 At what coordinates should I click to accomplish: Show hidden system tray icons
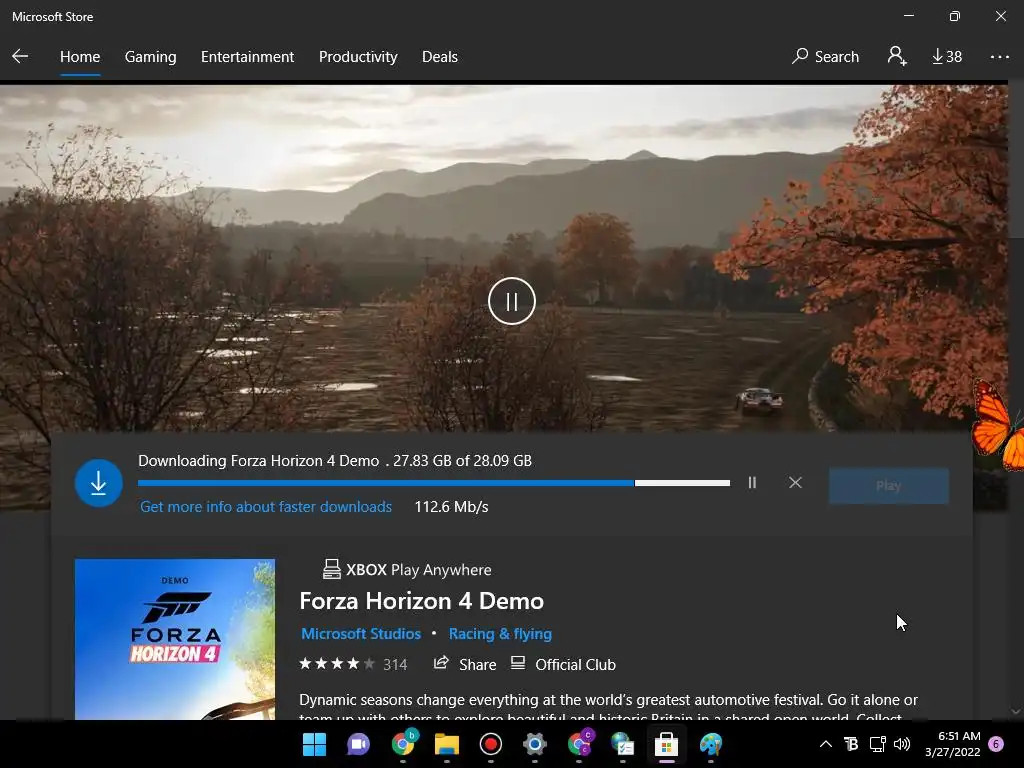[825, 744]
